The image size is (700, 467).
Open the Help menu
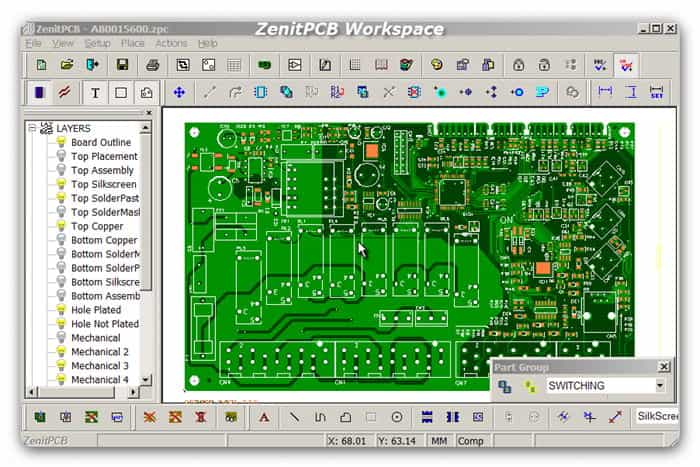[x=208, y=43]
